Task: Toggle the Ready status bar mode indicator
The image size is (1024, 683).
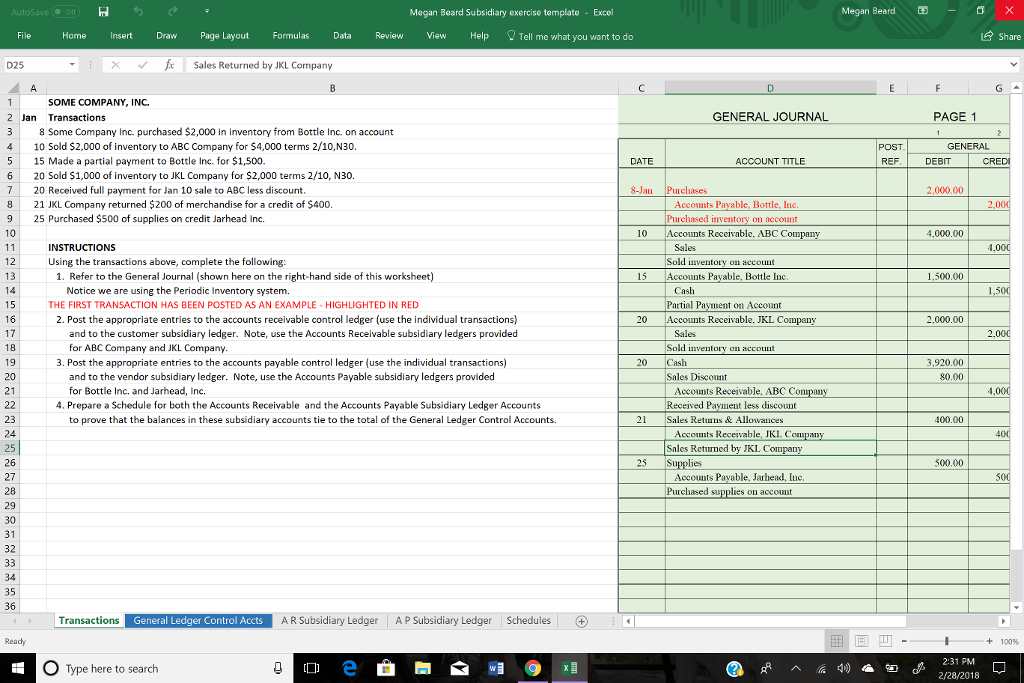Action: click(16, 641)
